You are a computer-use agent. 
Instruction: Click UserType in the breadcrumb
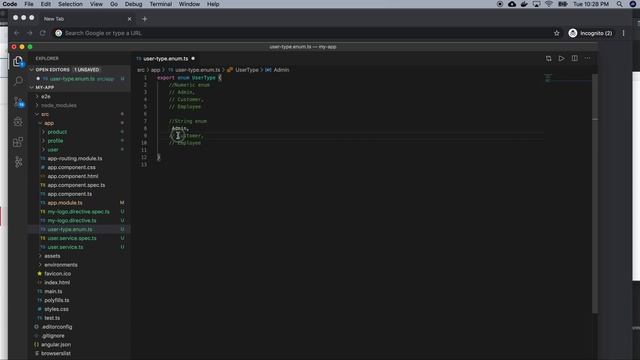(x=247, y=70)
